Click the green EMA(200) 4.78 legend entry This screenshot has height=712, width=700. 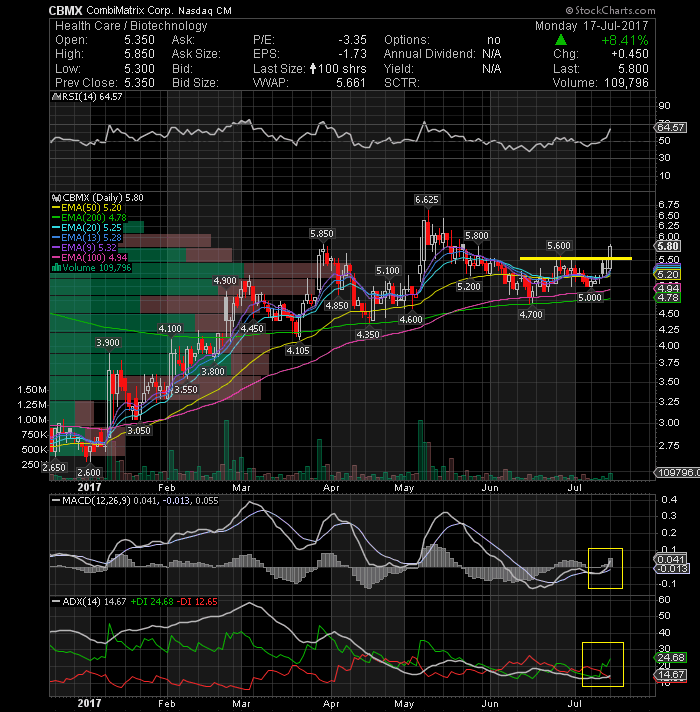click(x=89, y=218)
